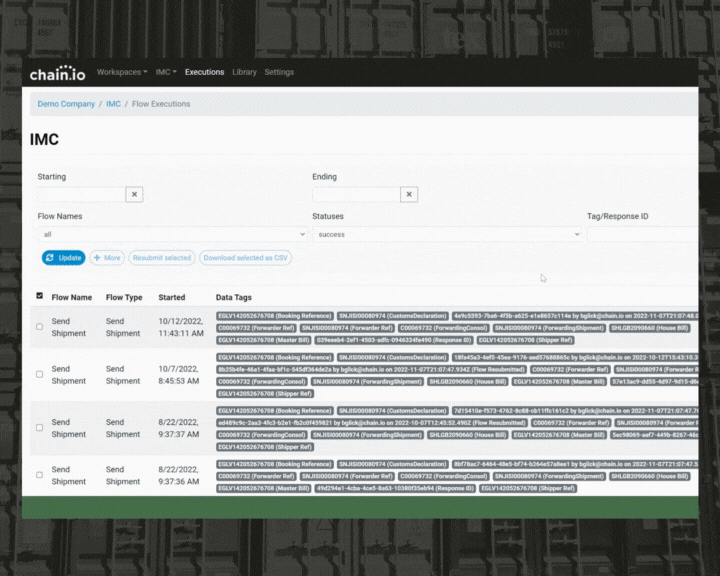
Task: Click the Started column header
Action: (x=172, y=297)
